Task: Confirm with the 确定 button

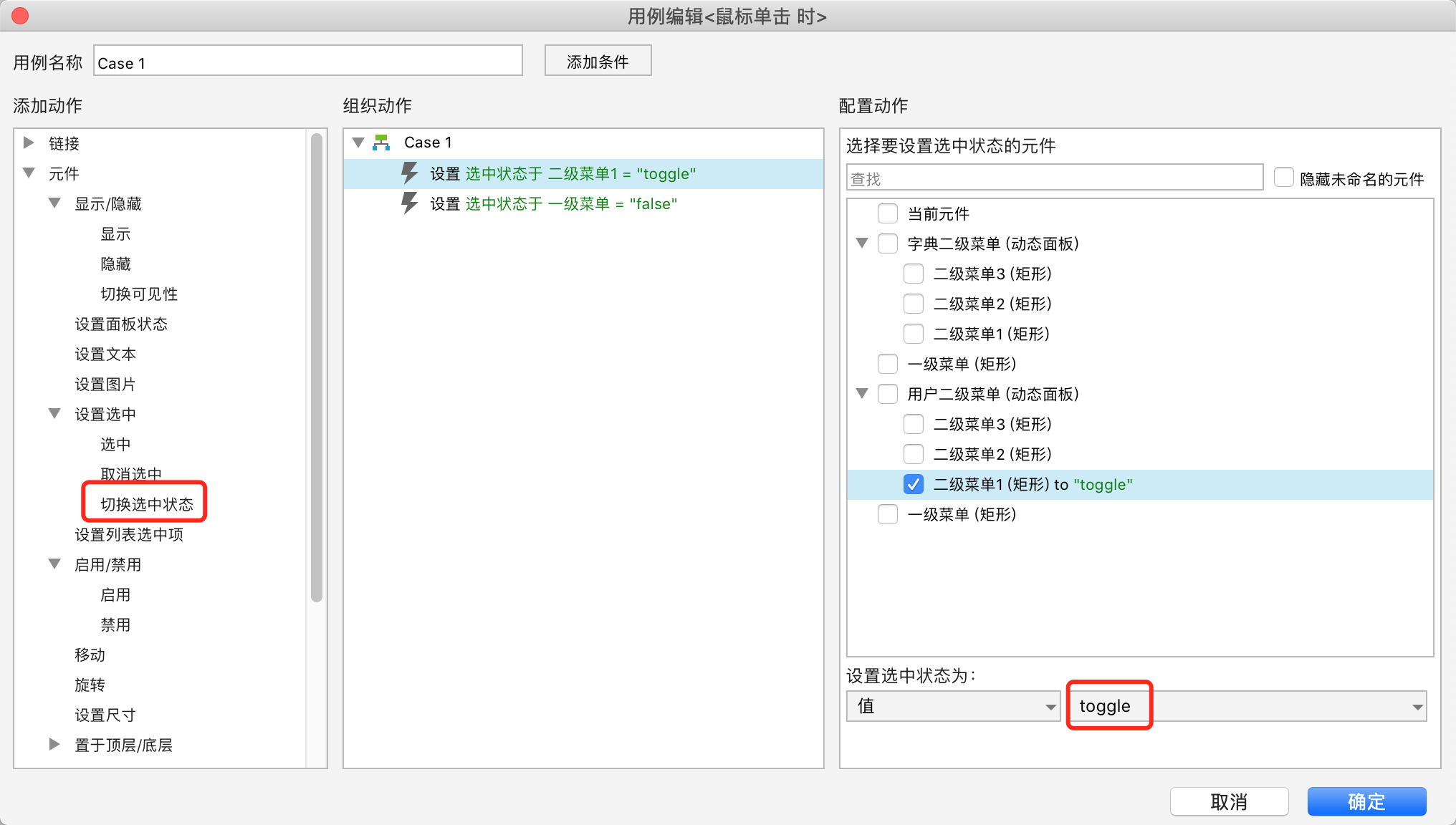Action: coord(1366,801)
